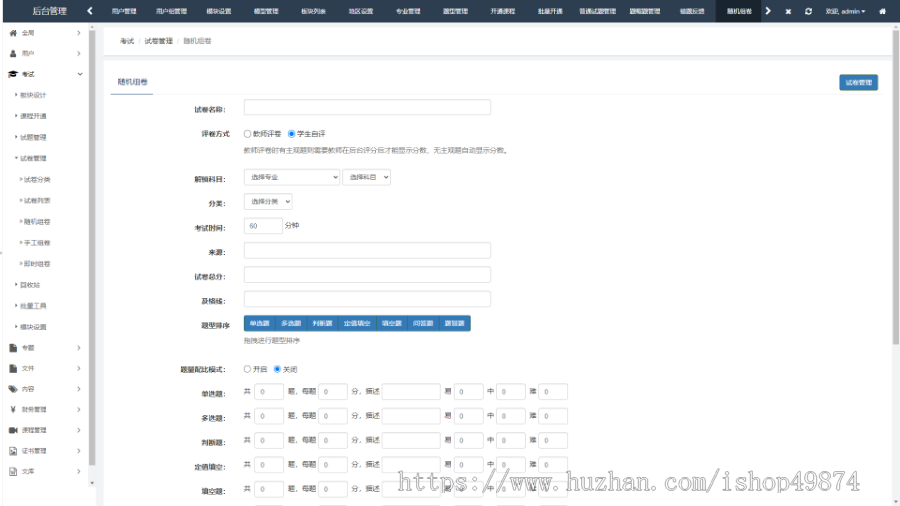This screenshot has width=900, height=506.
Task: Click the 及格线 input field
Action: (x=367, y=299)
